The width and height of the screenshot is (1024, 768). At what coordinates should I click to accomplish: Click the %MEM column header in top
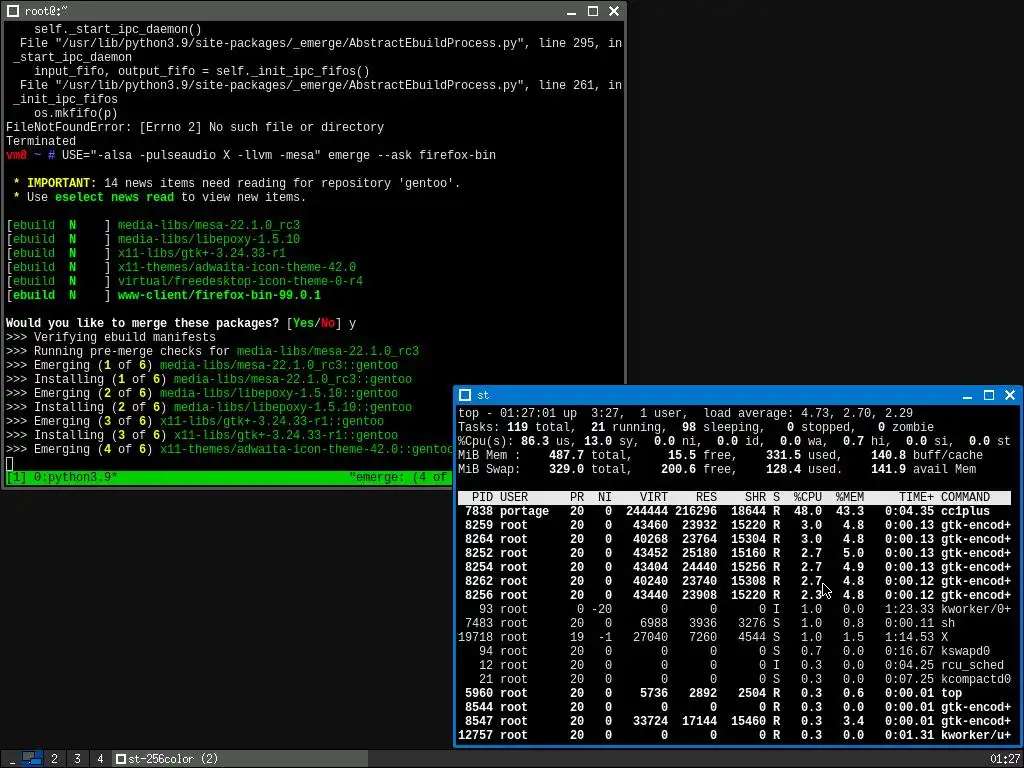point(850,497)
